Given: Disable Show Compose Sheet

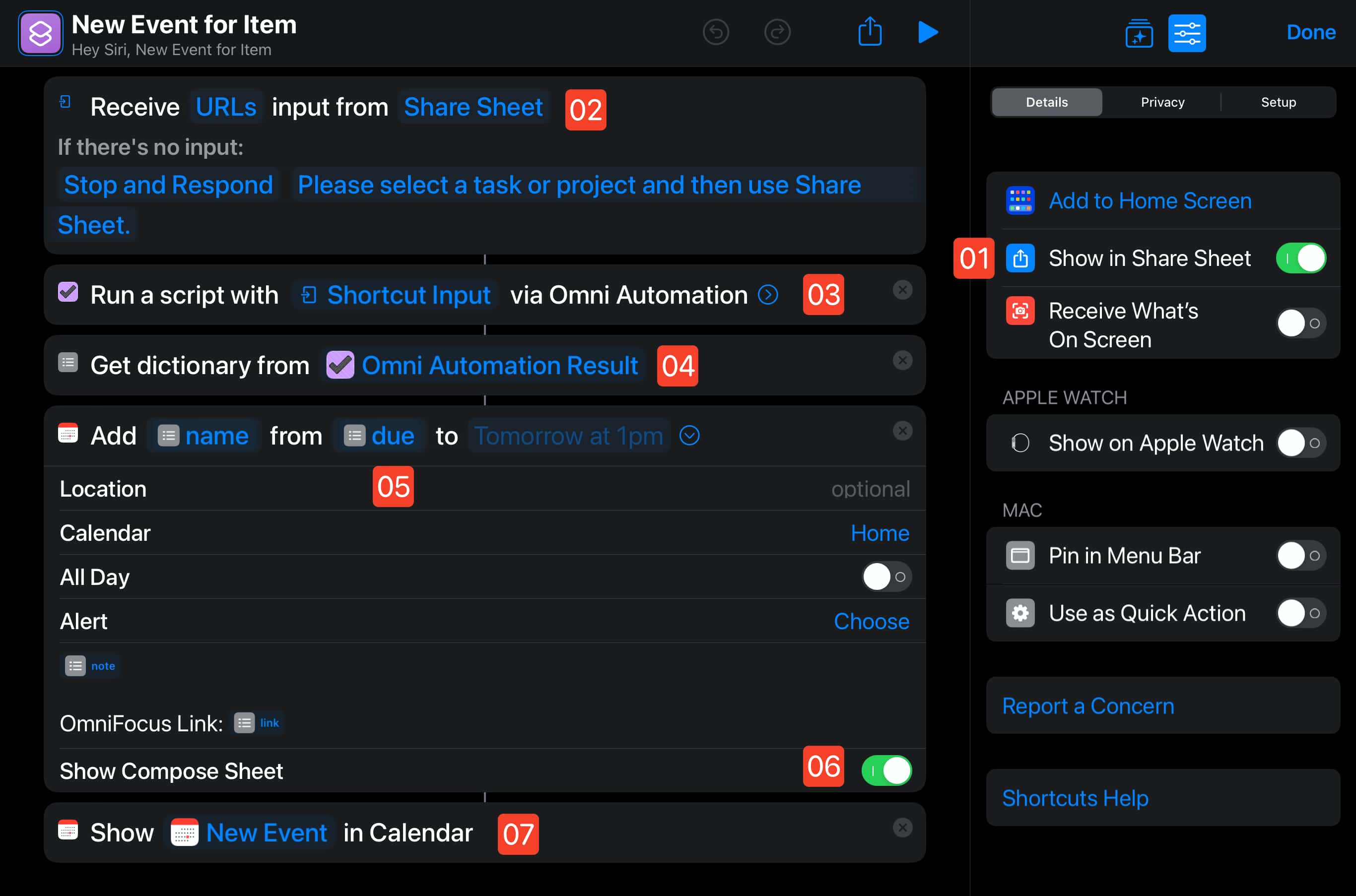Looking at the screenshot, I should [886, 770].
